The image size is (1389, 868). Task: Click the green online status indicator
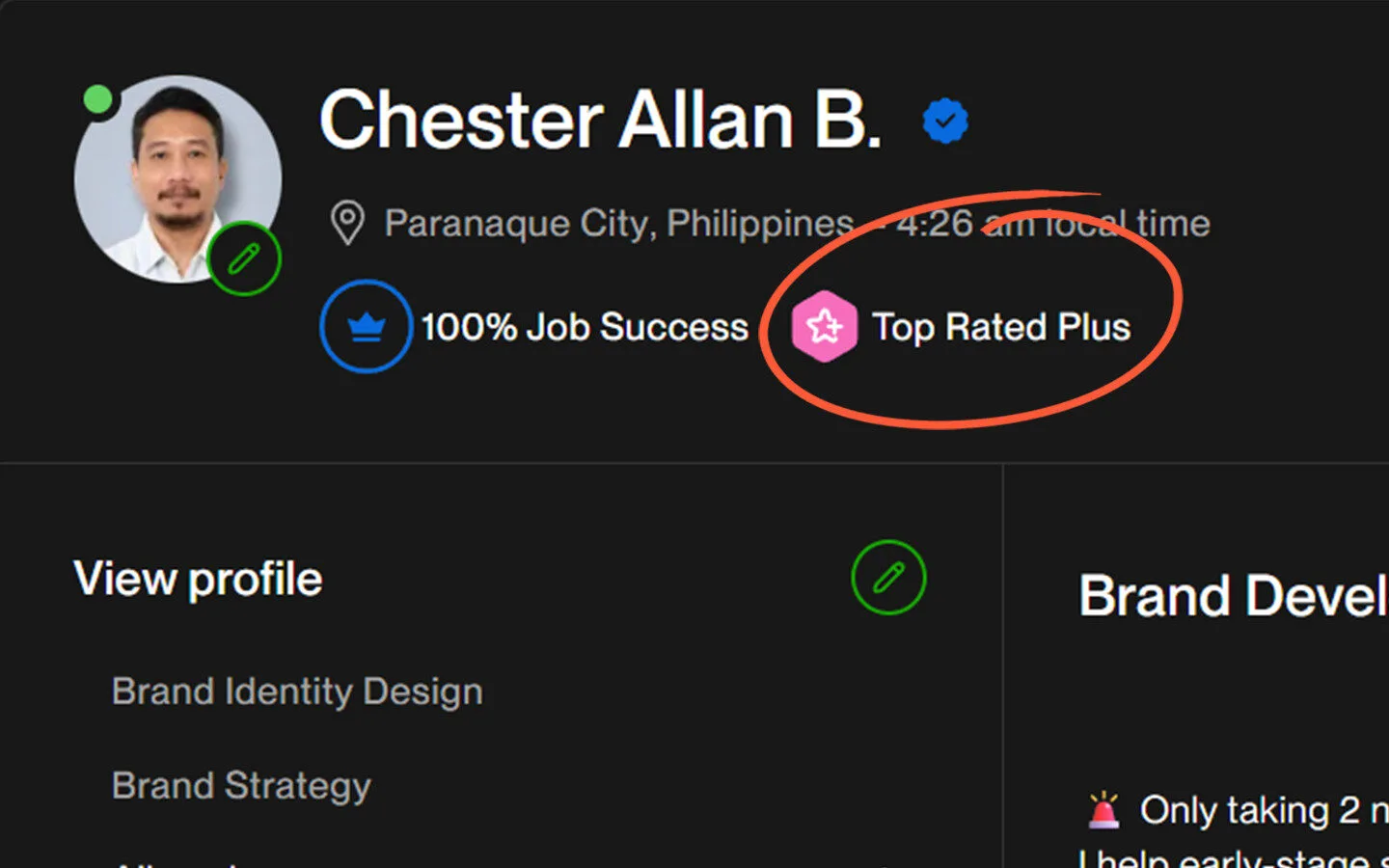99,98
